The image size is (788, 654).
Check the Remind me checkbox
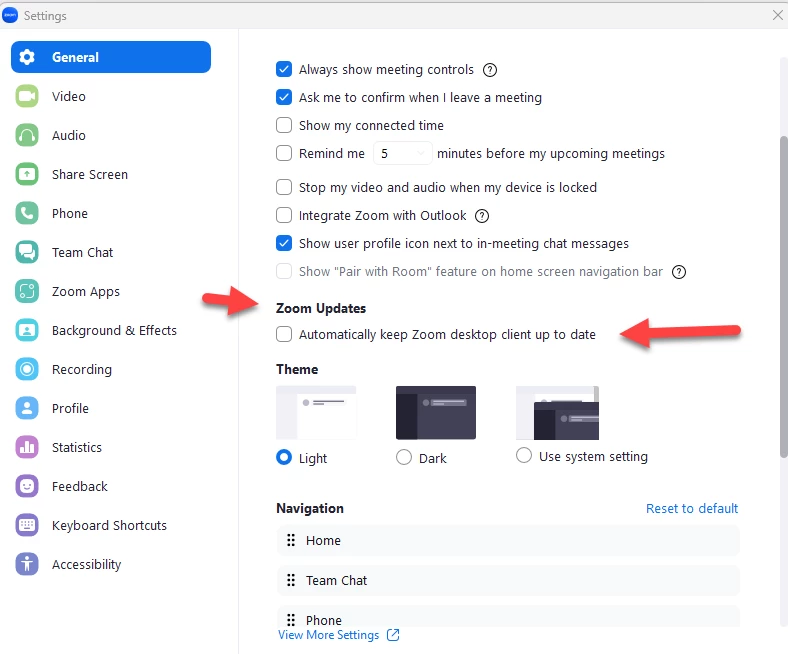(x=284, y=153)
